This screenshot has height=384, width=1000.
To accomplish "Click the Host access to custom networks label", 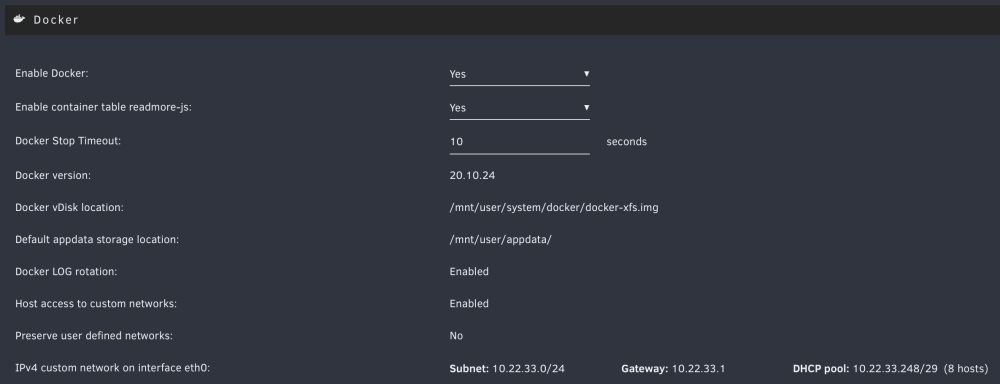I will [96, 304].
